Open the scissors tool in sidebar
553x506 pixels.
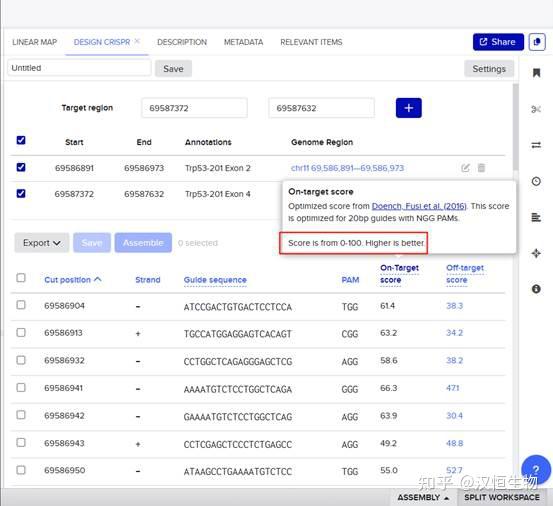coord(536,109)
